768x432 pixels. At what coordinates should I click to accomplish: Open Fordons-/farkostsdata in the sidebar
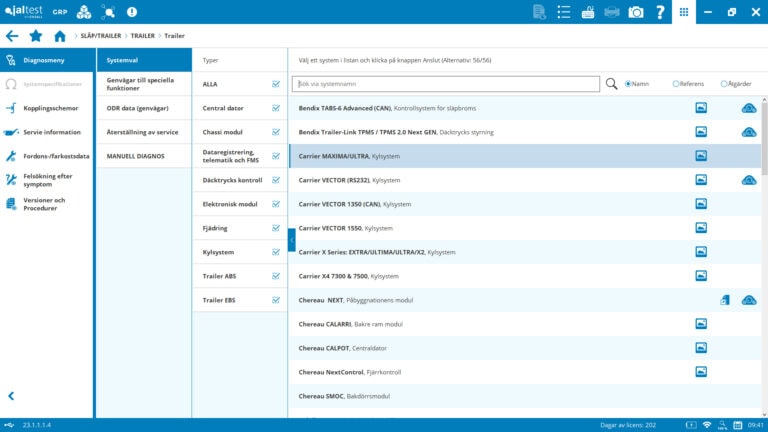tap(46, 156)
